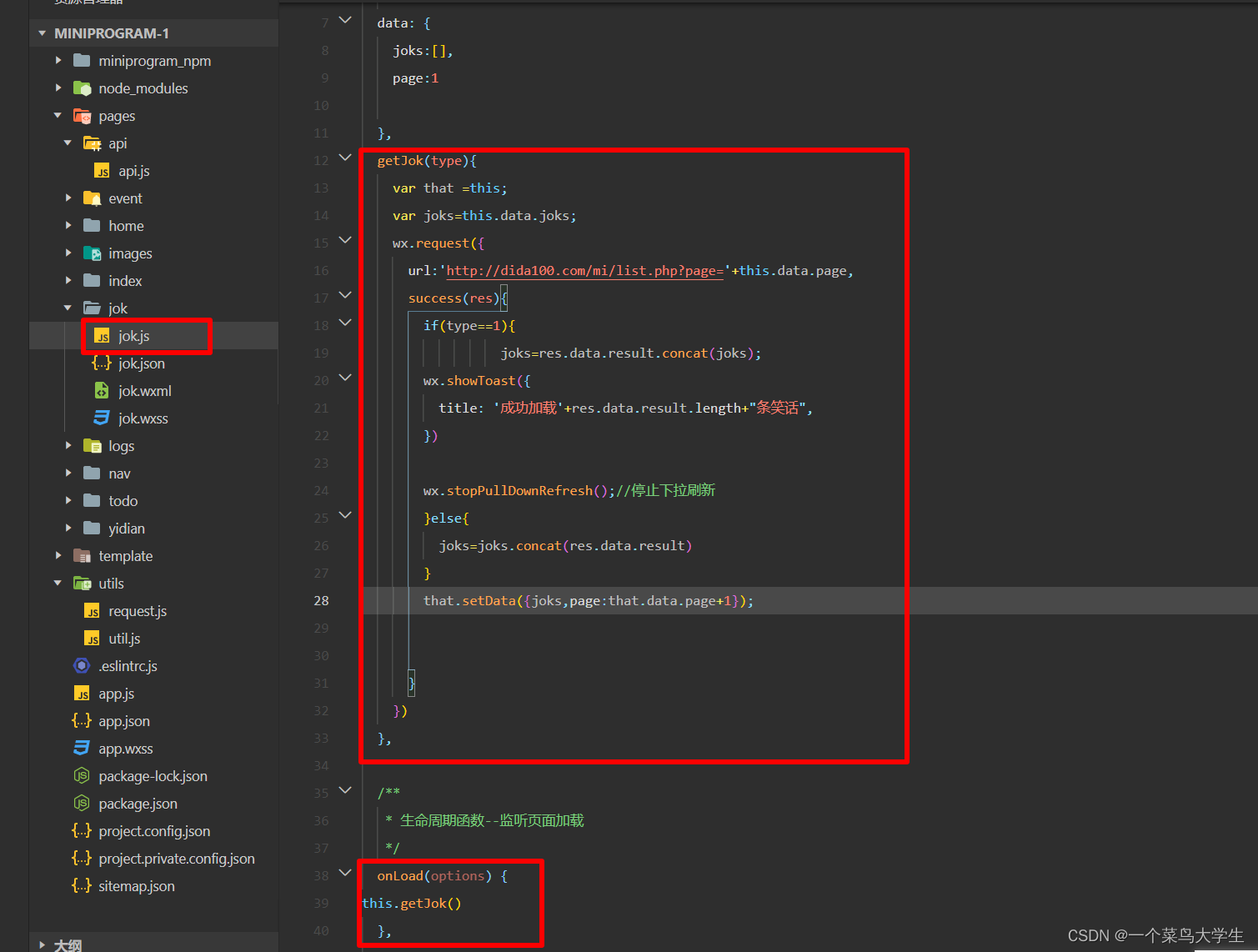Click the node_modules folder icon

click(x=83, y=88)
